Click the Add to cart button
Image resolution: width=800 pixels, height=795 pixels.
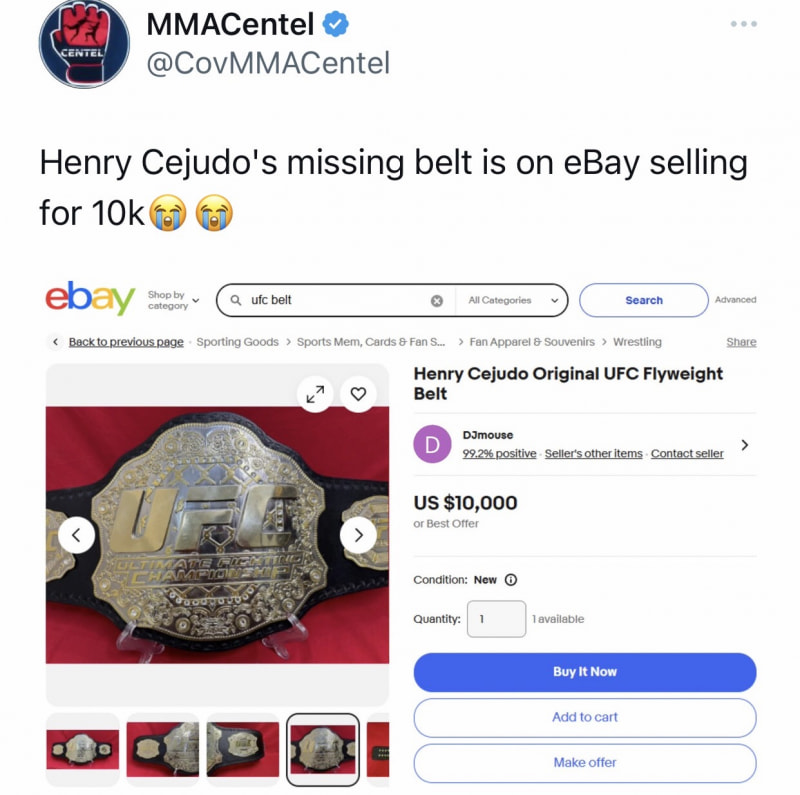point(585,717)
